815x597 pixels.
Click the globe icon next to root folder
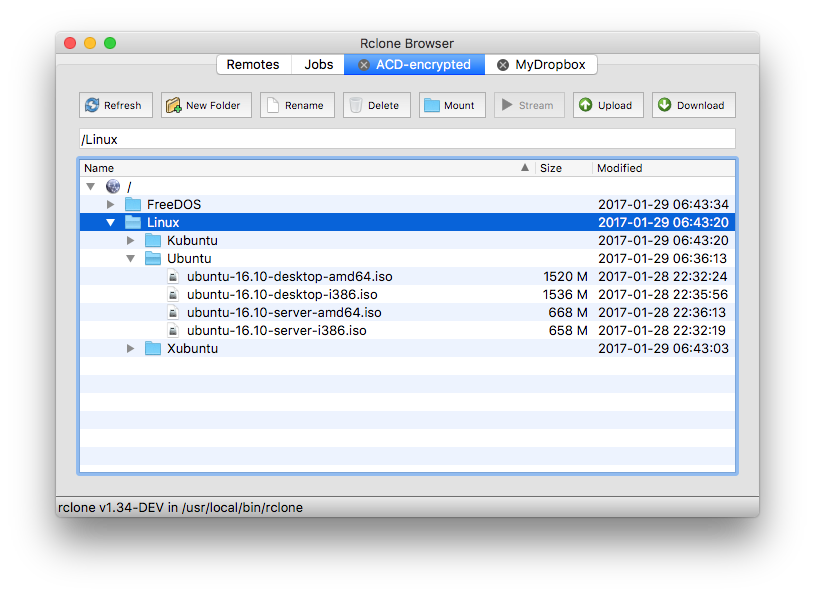(x=112, y=186)
